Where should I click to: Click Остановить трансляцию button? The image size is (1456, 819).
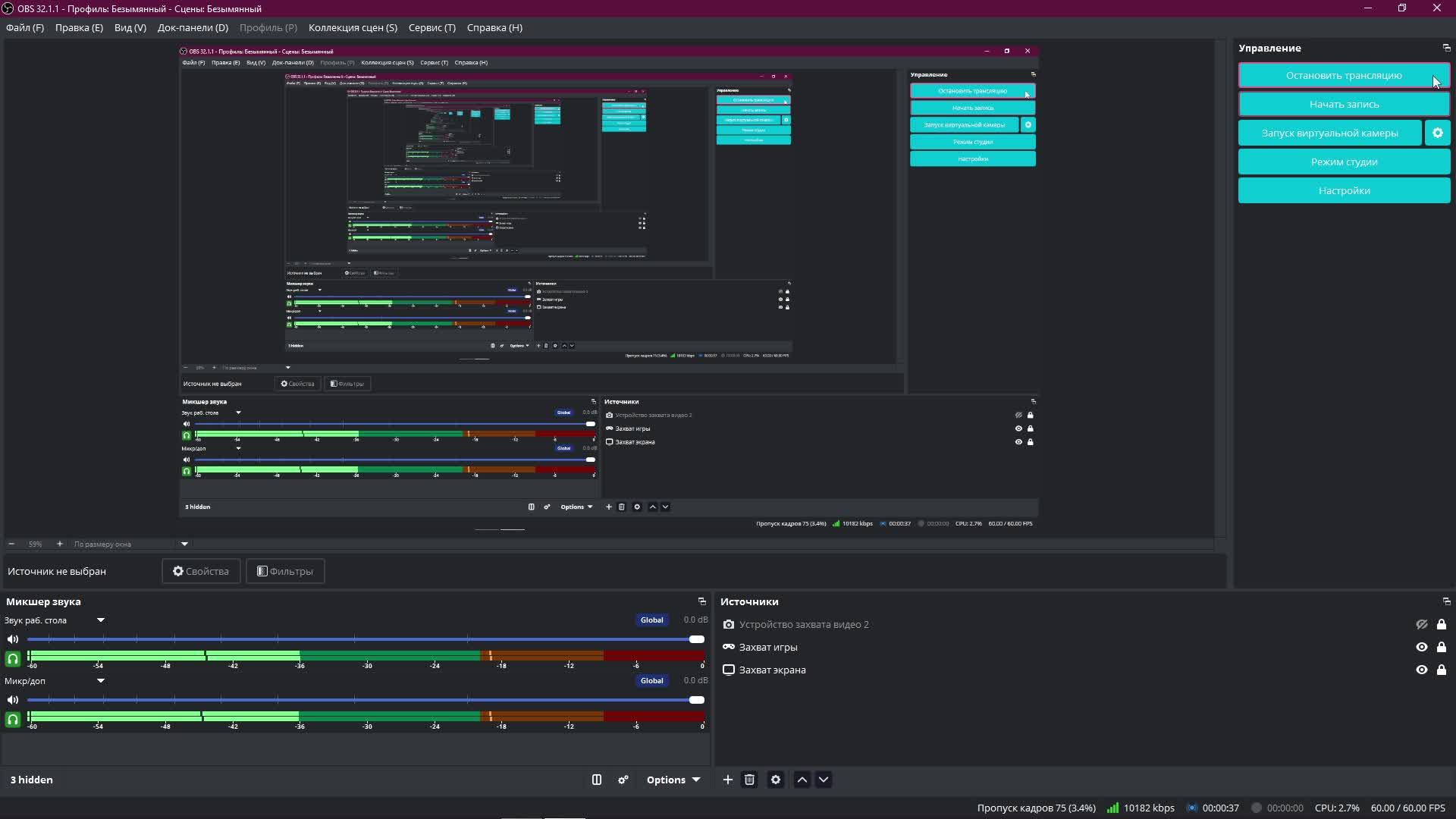[1343, 75]
